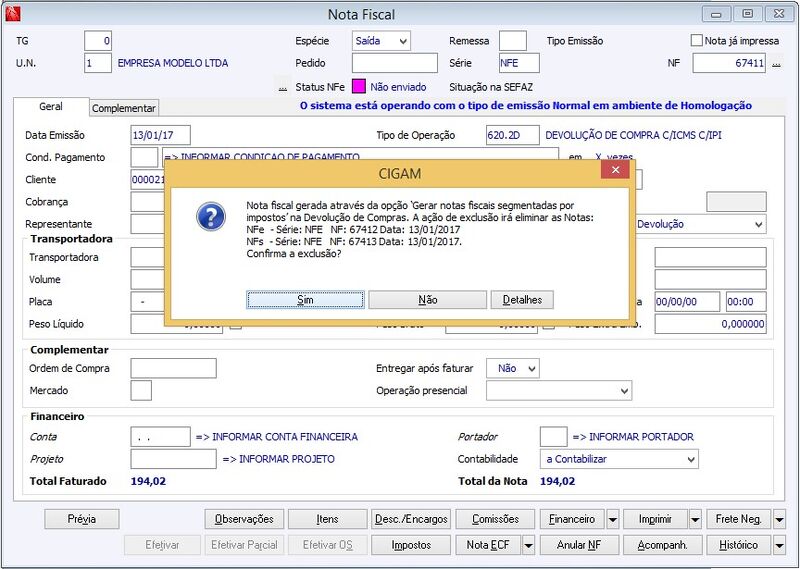Expand the Imprimir dropdown arrow
This screenshot has width=800, height=569.
pyautogui.click(x=695, y=519)
